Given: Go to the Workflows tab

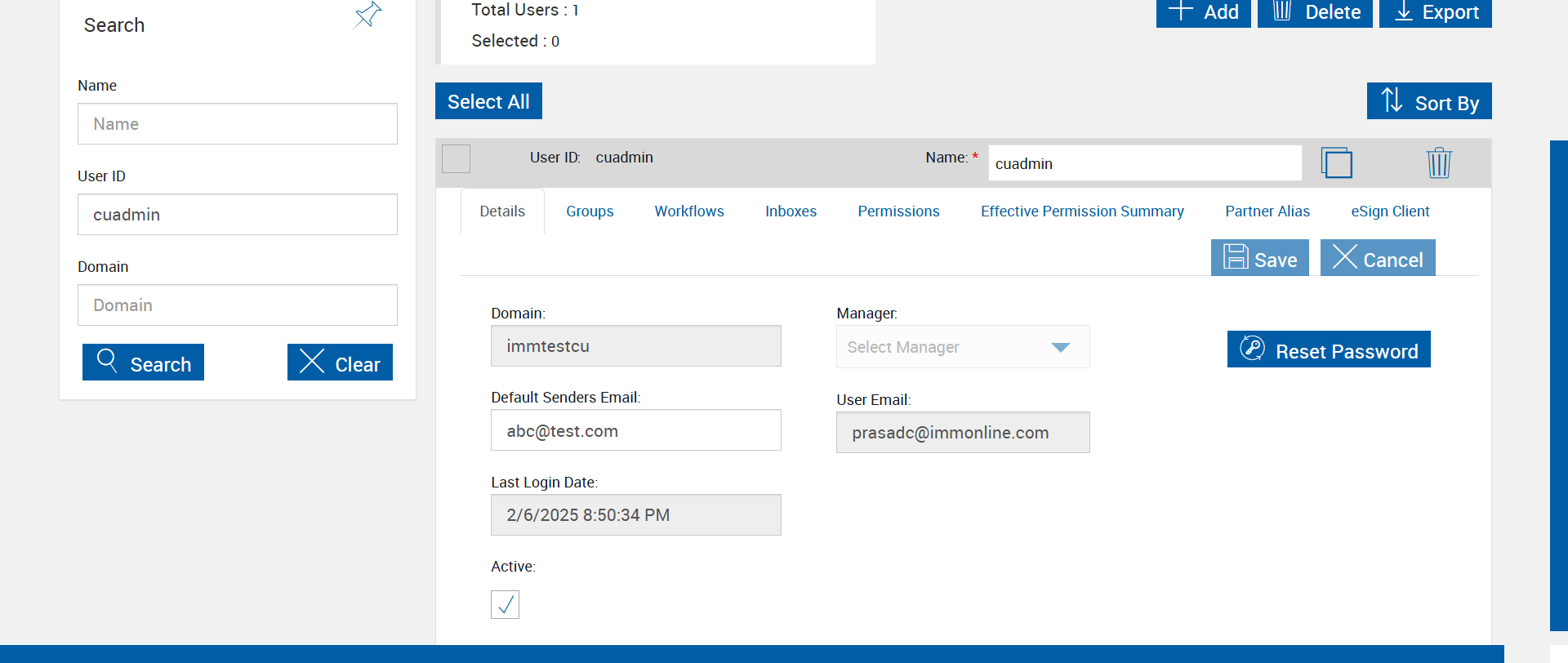Looking at the screenshot, I should pyautogui.click(x=689, y=211).
